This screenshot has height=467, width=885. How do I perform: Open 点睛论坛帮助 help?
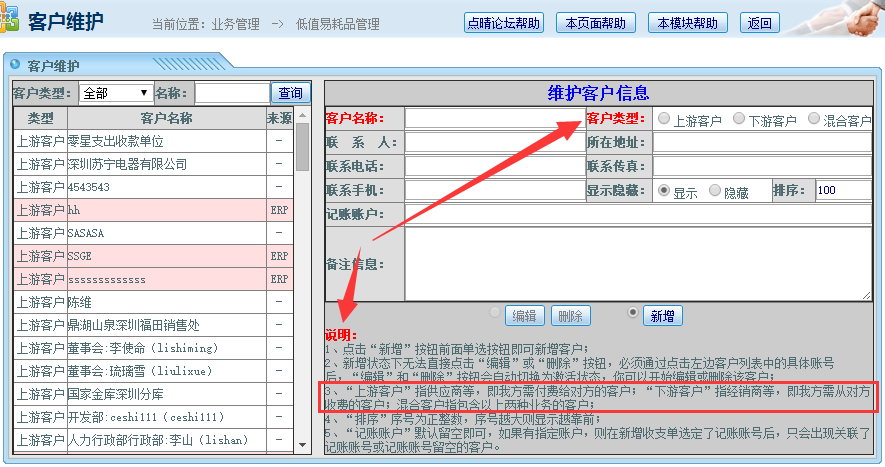click(503, 23)
